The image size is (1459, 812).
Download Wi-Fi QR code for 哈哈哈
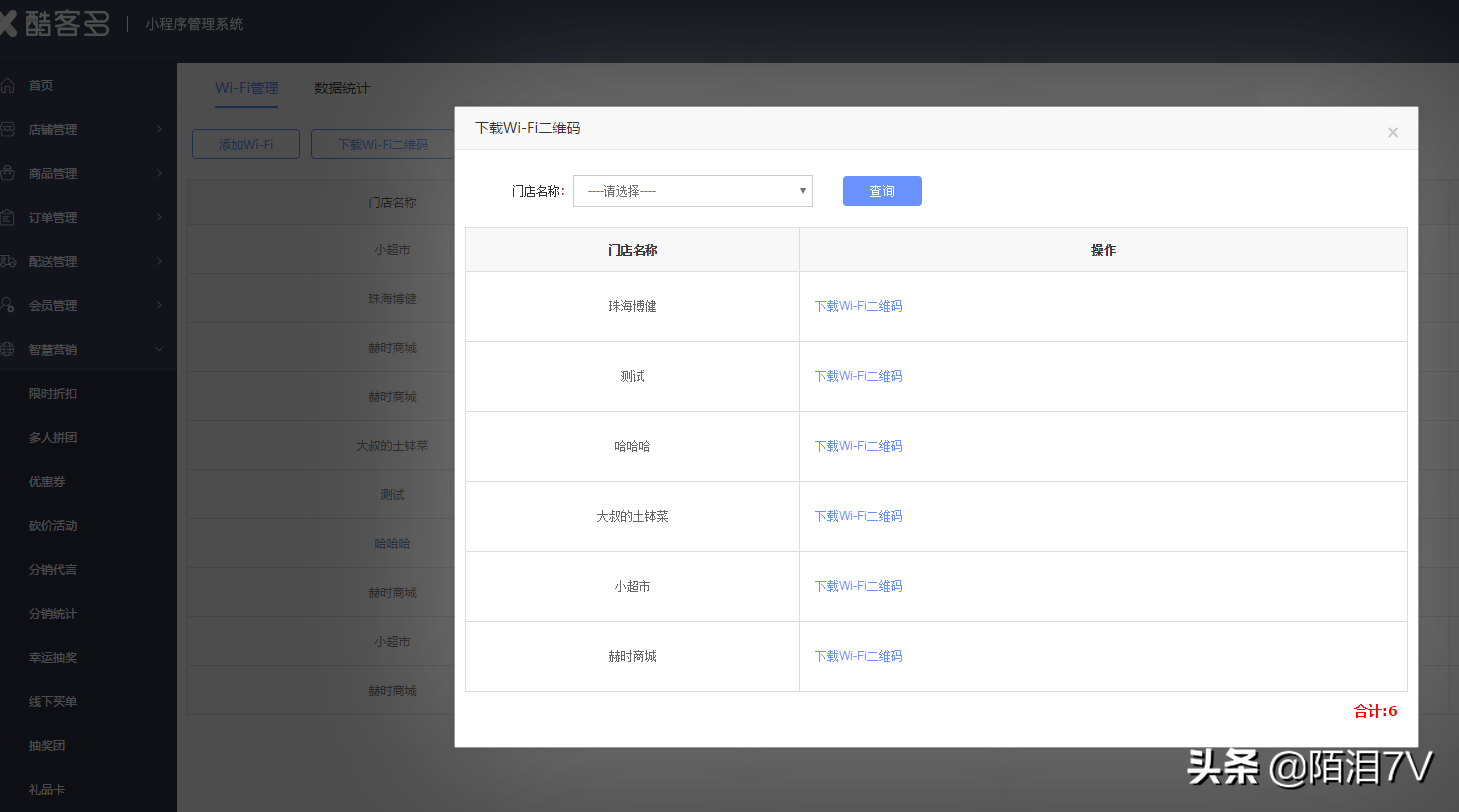[x=858, y=446]
